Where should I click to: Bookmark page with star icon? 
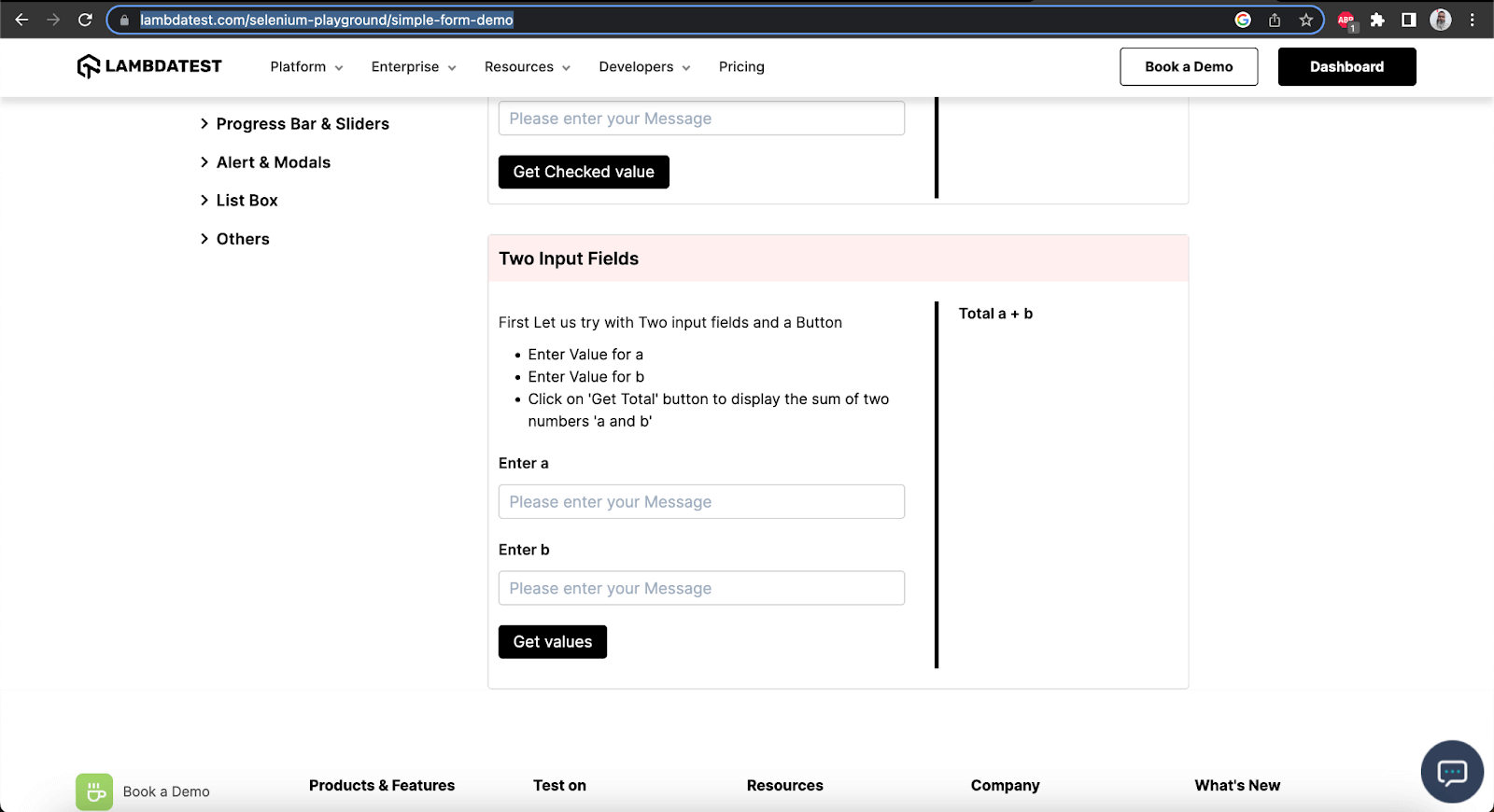click(1305, 20)
